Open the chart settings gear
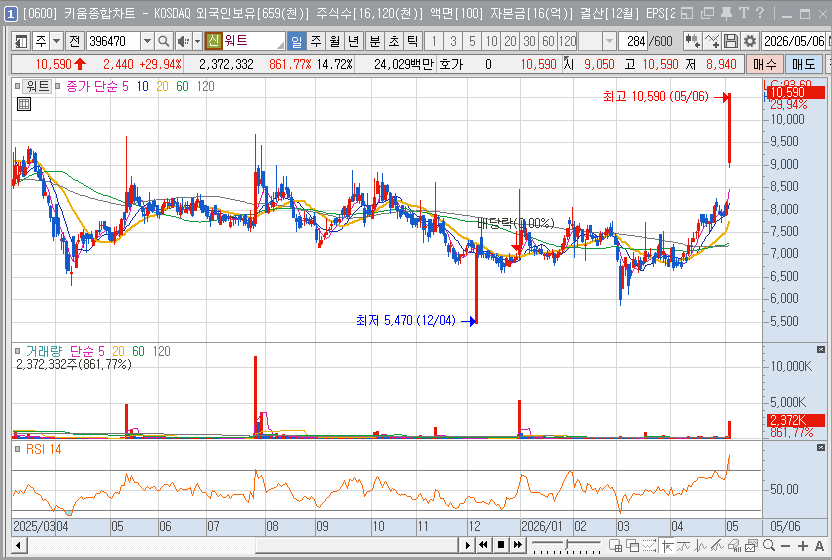 (750, 41)
